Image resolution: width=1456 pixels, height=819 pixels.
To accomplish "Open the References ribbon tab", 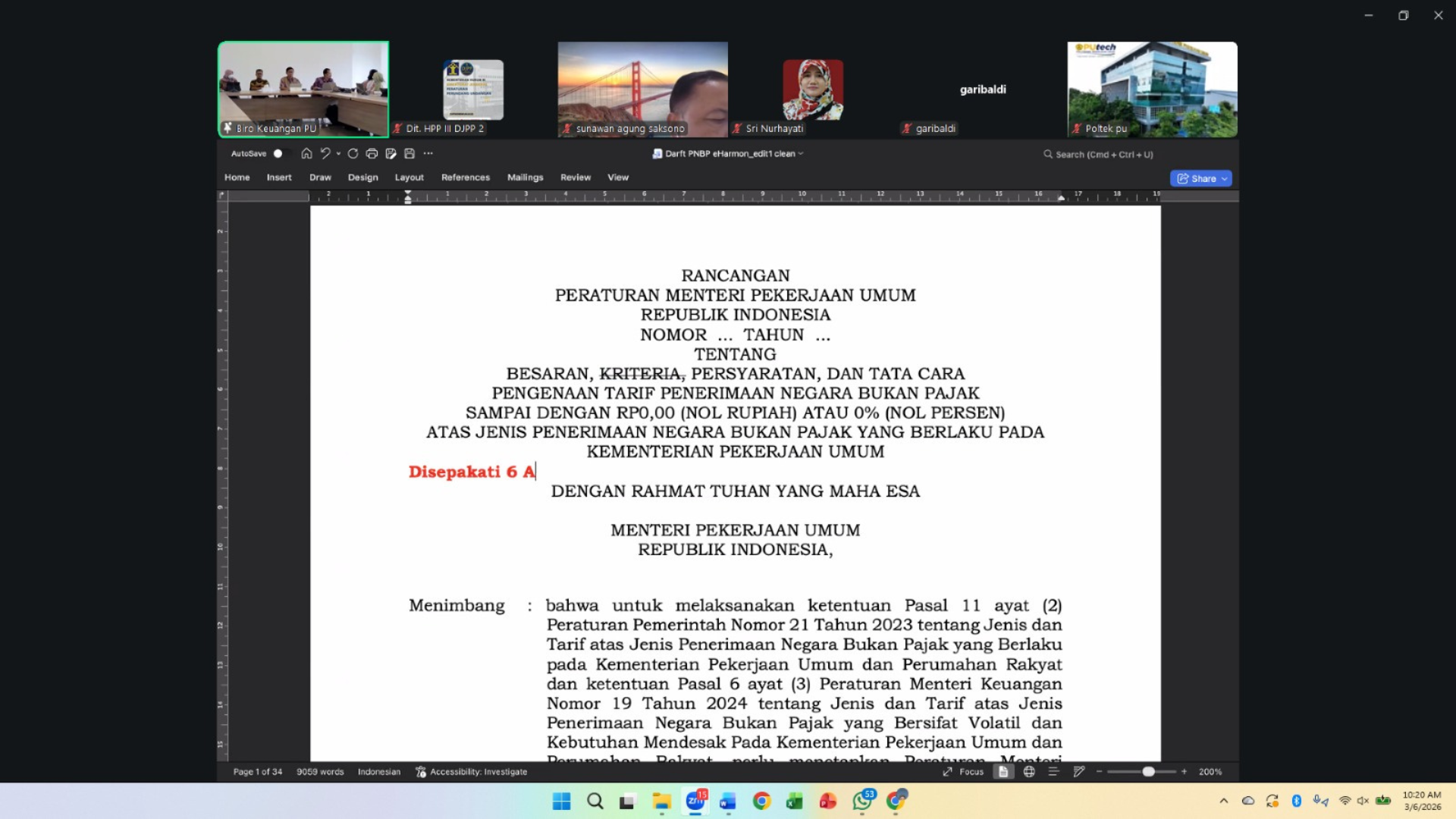I will (x=465, y=177).
